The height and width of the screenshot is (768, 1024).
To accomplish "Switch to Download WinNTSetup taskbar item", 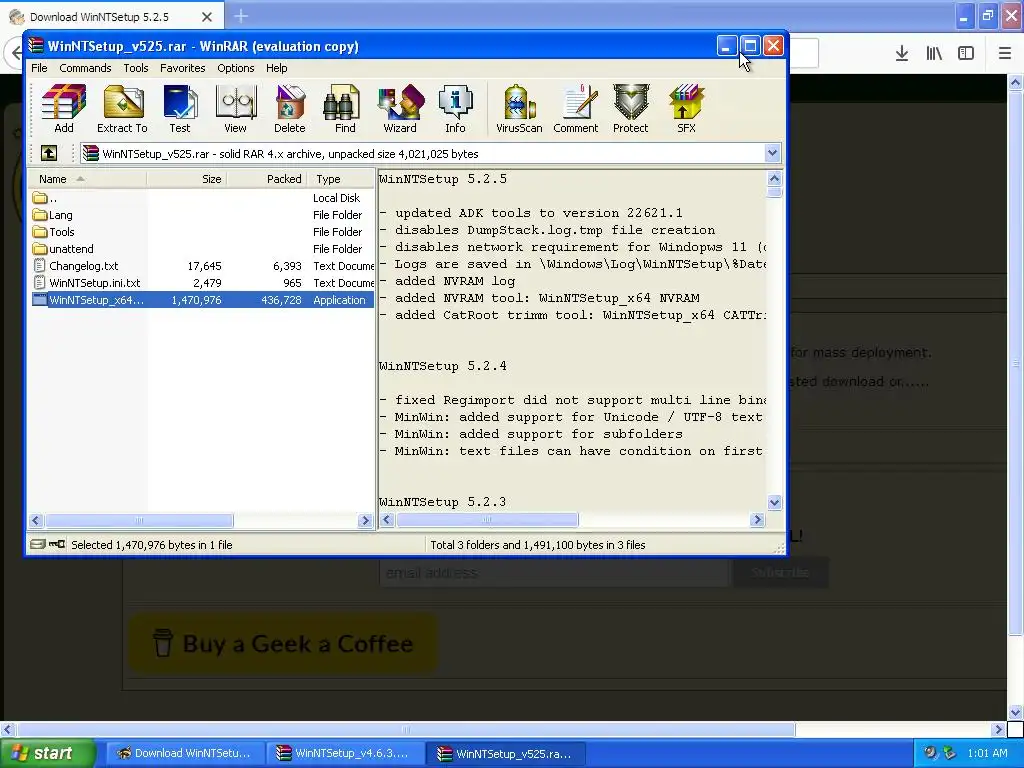I will pos(185,754).
